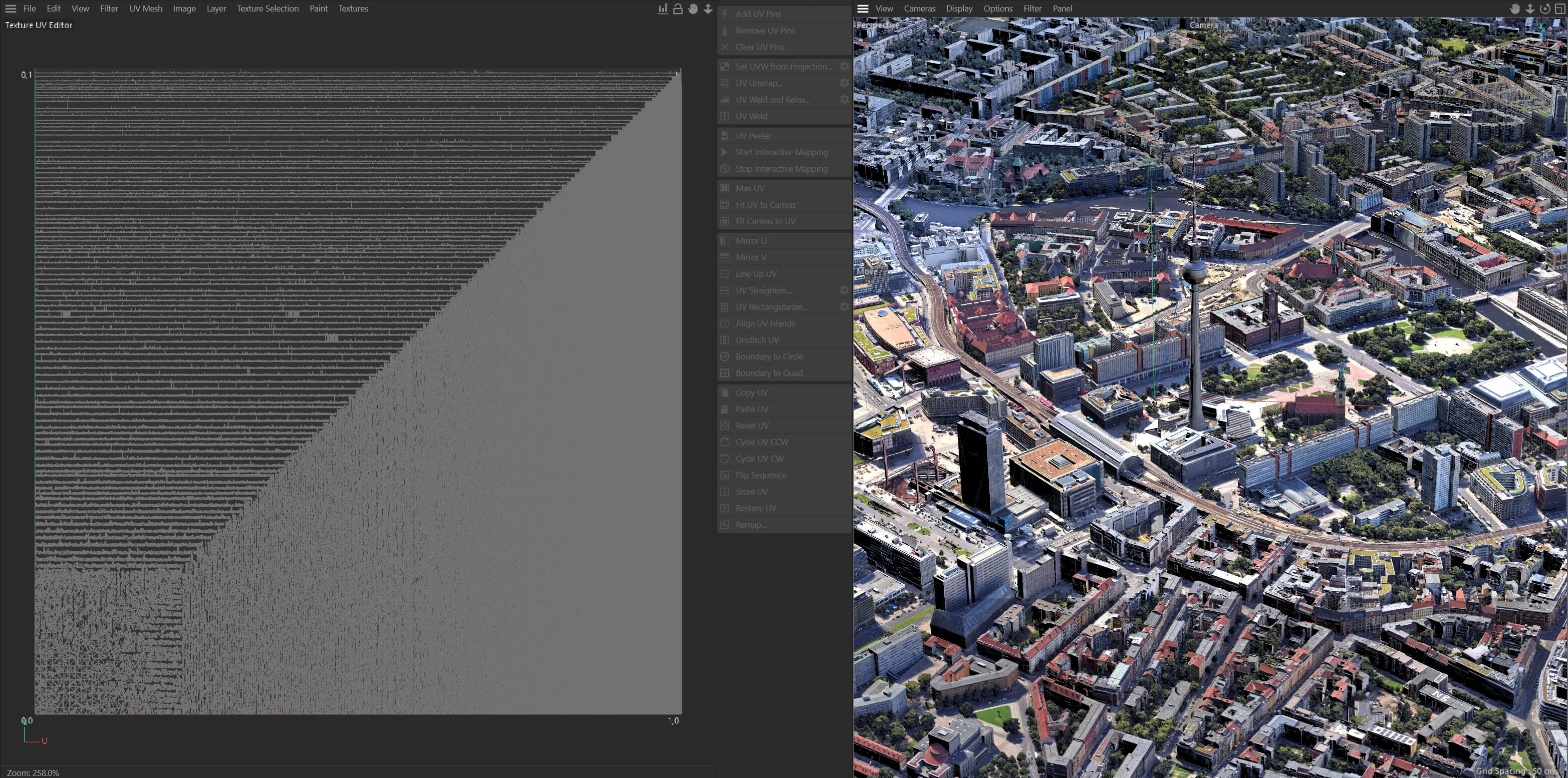Click Fit UV to Canvas

784,204
